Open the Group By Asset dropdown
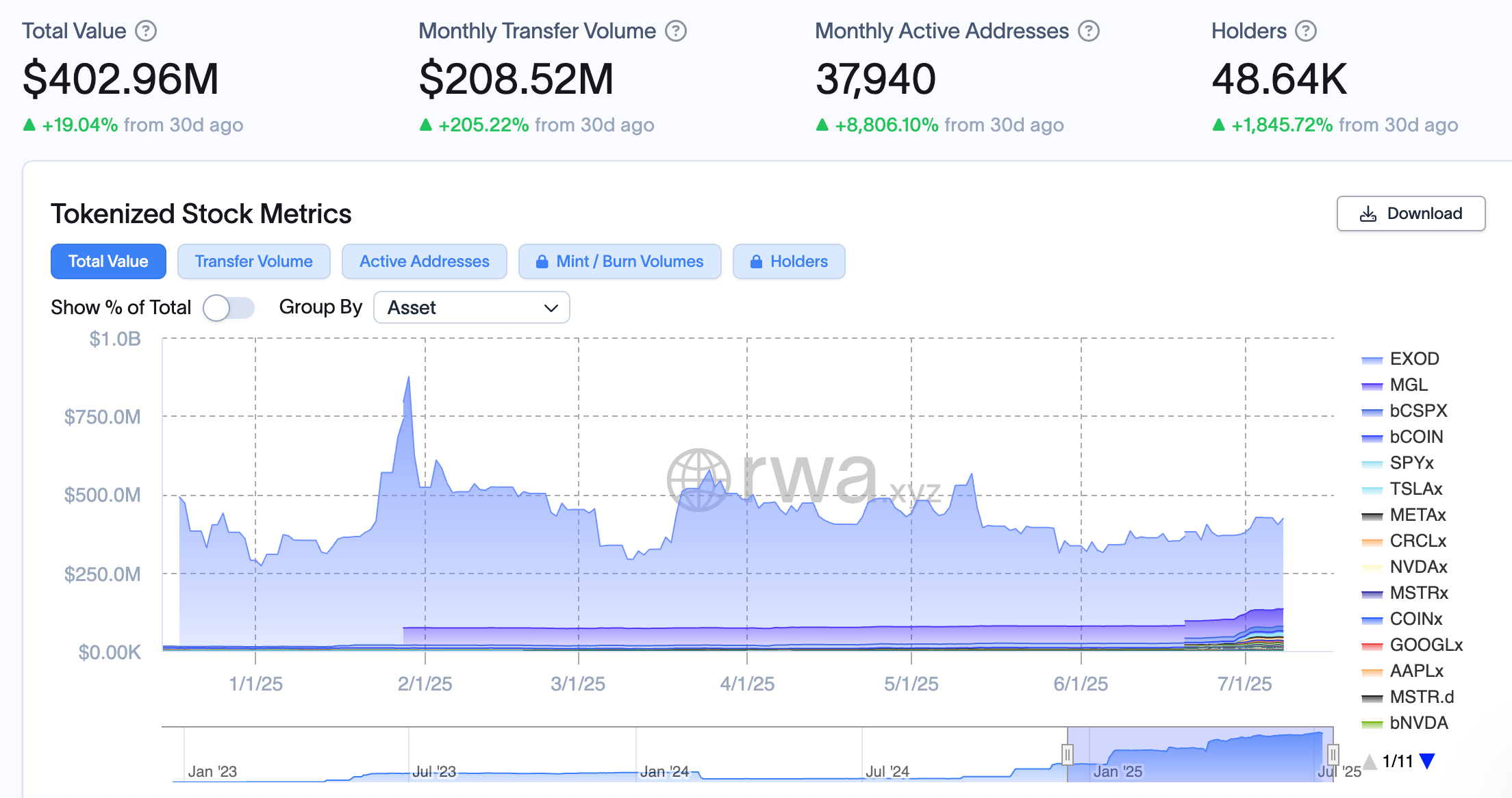The width and height of the screenshot is (1512, 798). 471,308
